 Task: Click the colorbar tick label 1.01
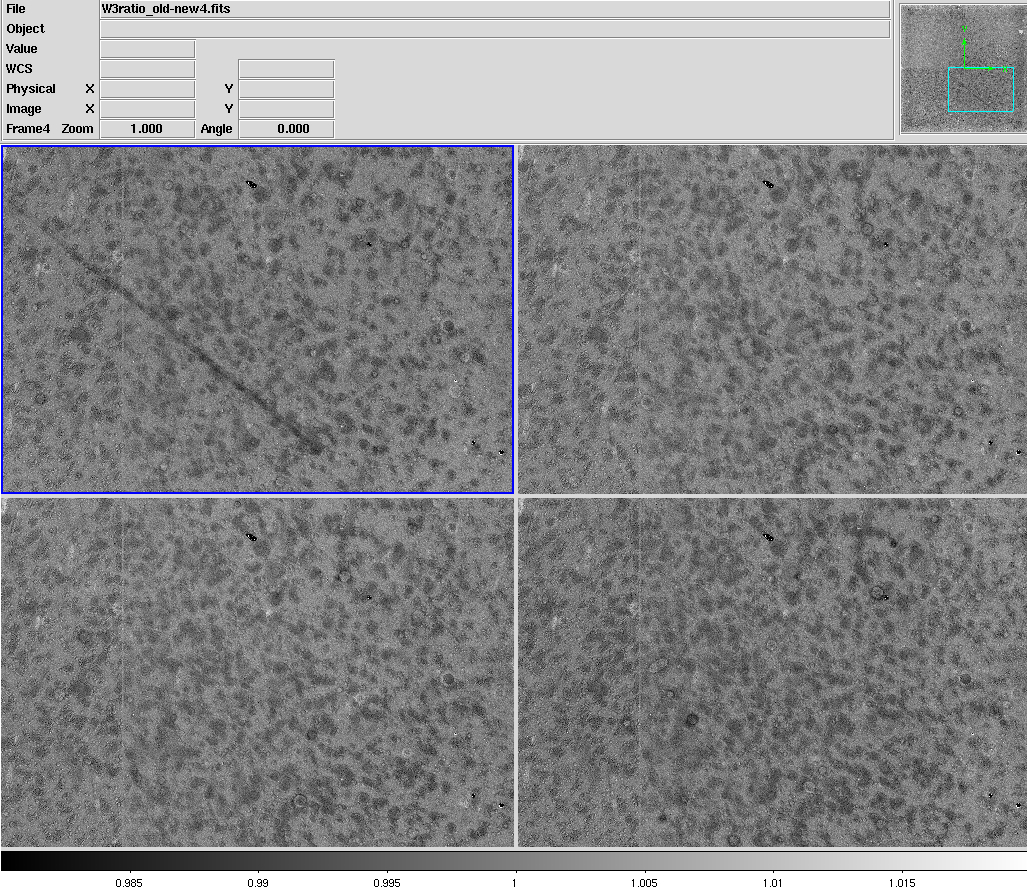pos(773,883)
